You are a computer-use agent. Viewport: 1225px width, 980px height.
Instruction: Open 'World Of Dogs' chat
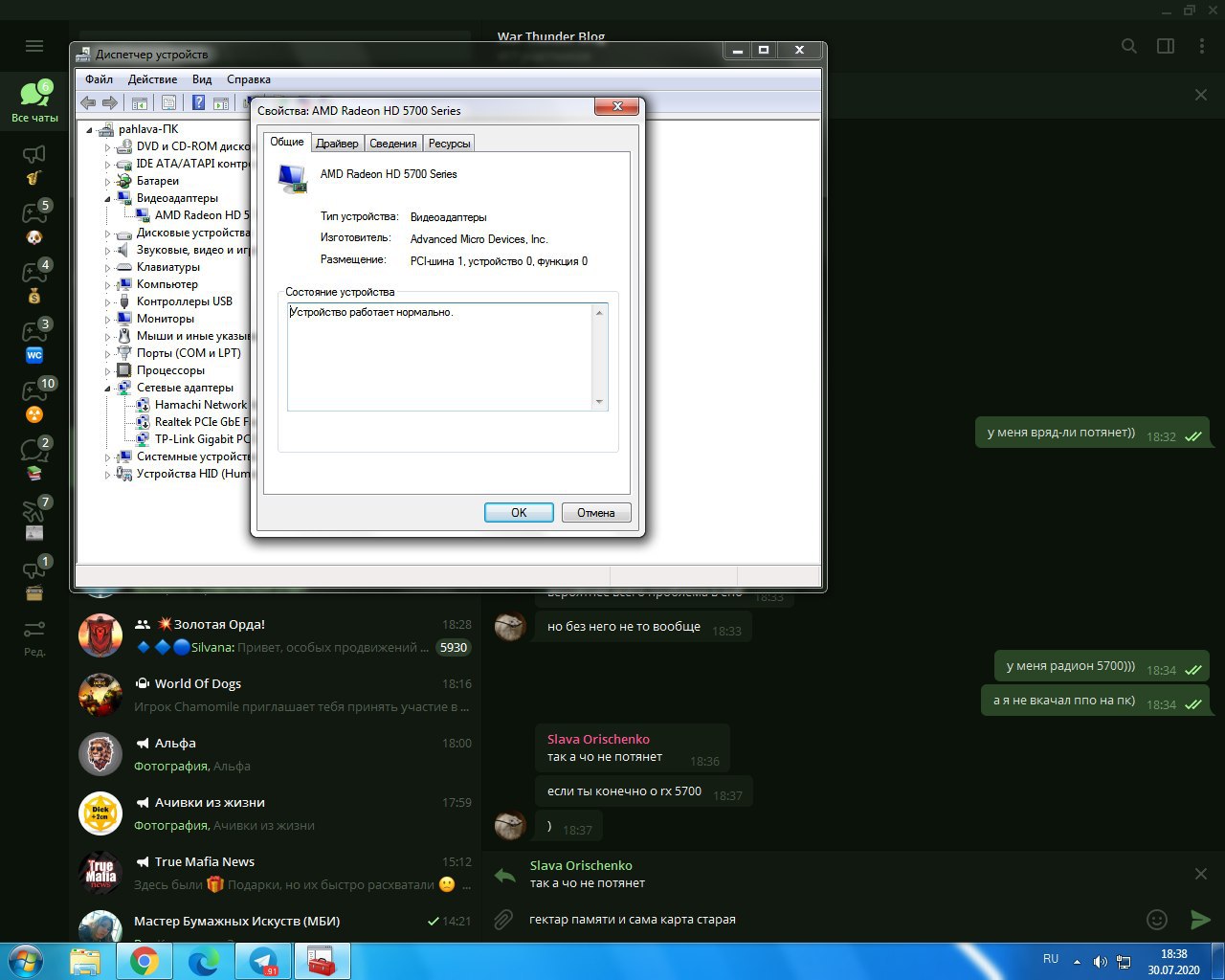tap(275, 695)
